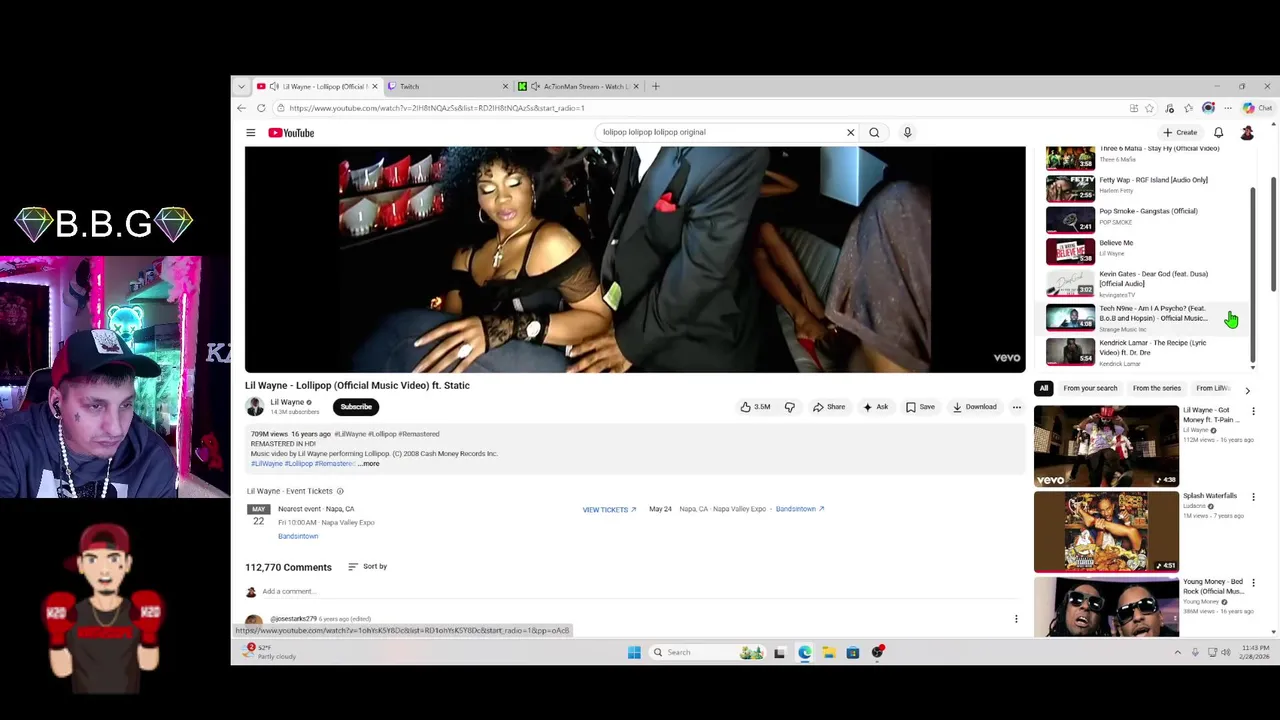Open options for Splash Waterfalls recommendation
This screenshot has height=720, width=1280.
[x=1253, y=497]
